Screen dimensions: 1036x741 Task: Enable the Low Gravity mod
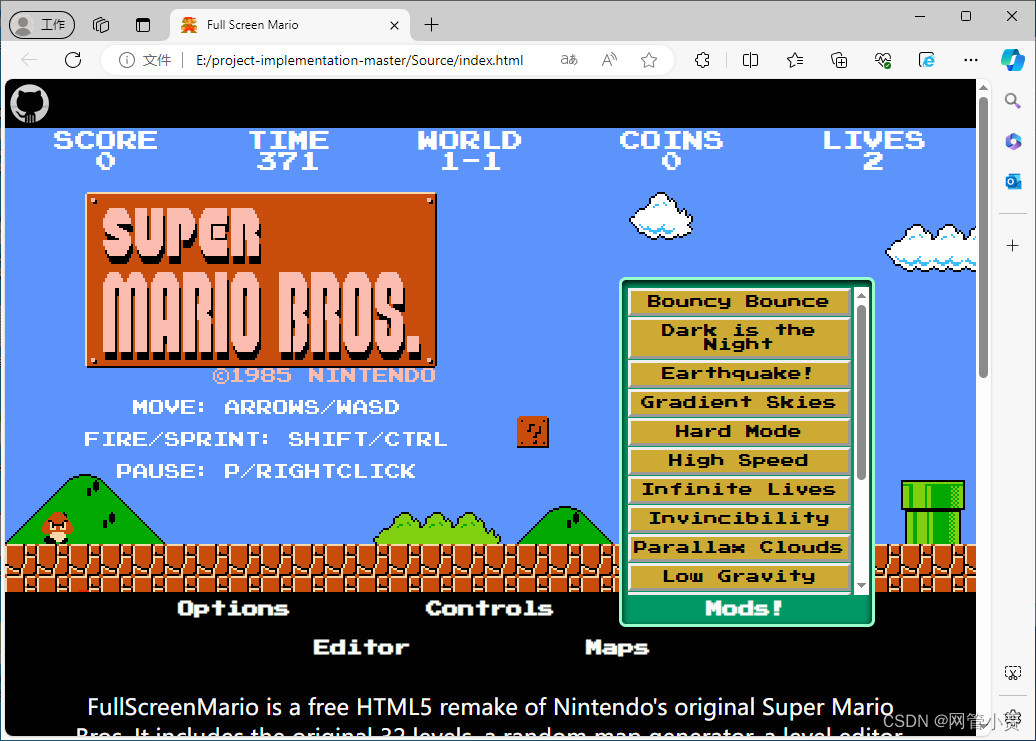click(x=739, y=577)
